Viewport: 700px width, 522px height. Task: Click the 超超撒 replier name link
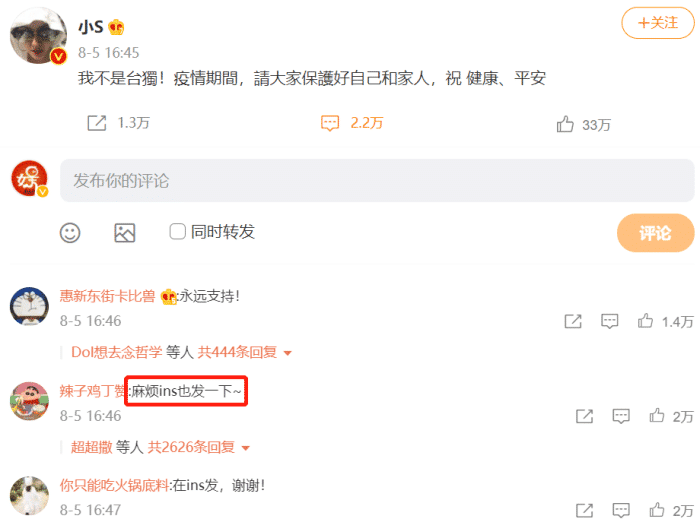(92, 447)
